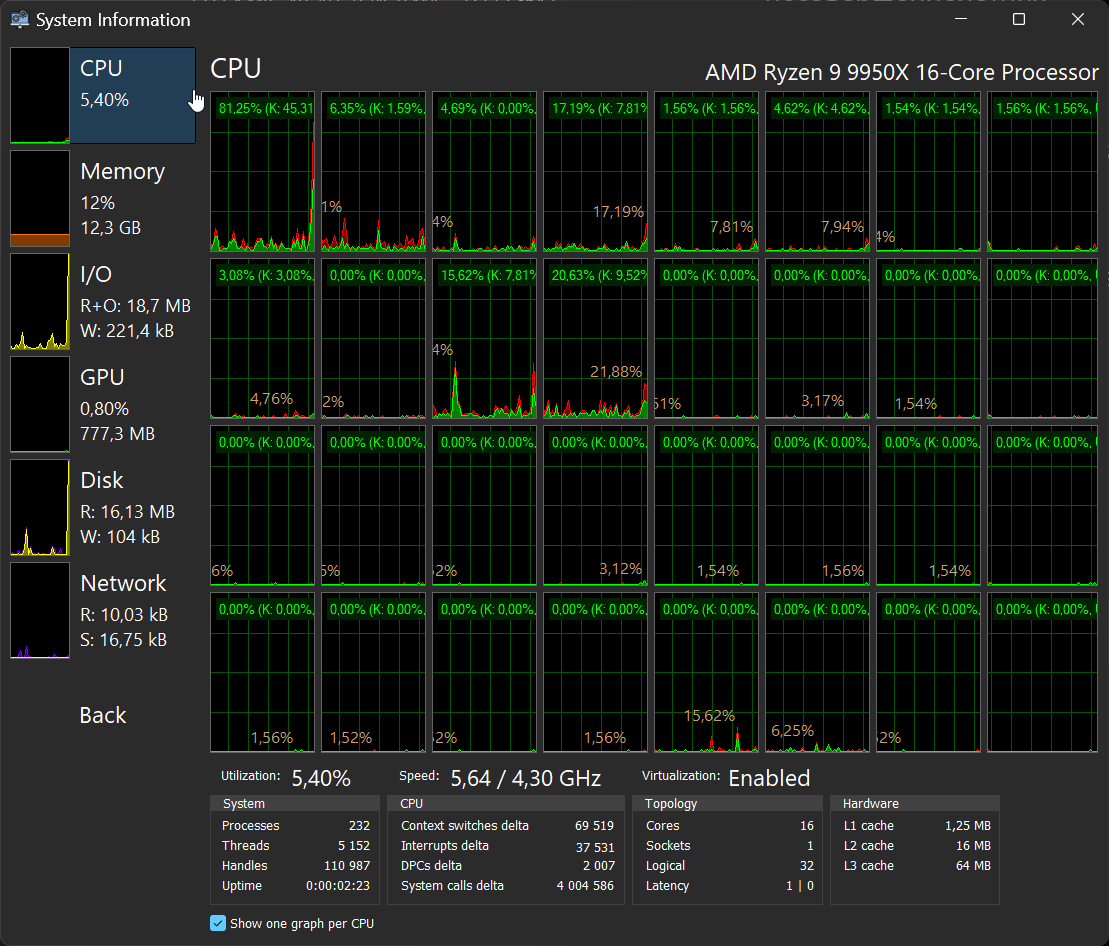
Task: Maximize the System Information window
Action: pyautogui.click(x=1019, y=19)
